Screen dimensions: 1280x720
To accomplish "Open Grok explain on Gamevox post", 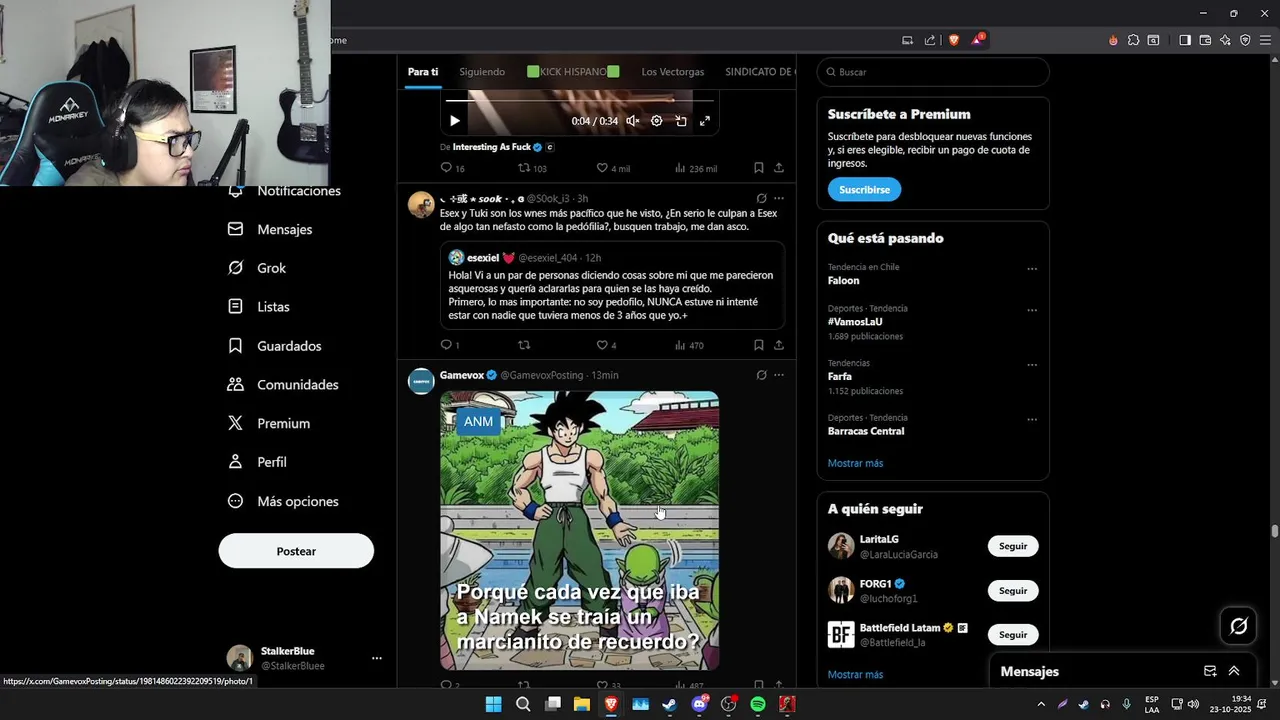I will coord(761,375).
